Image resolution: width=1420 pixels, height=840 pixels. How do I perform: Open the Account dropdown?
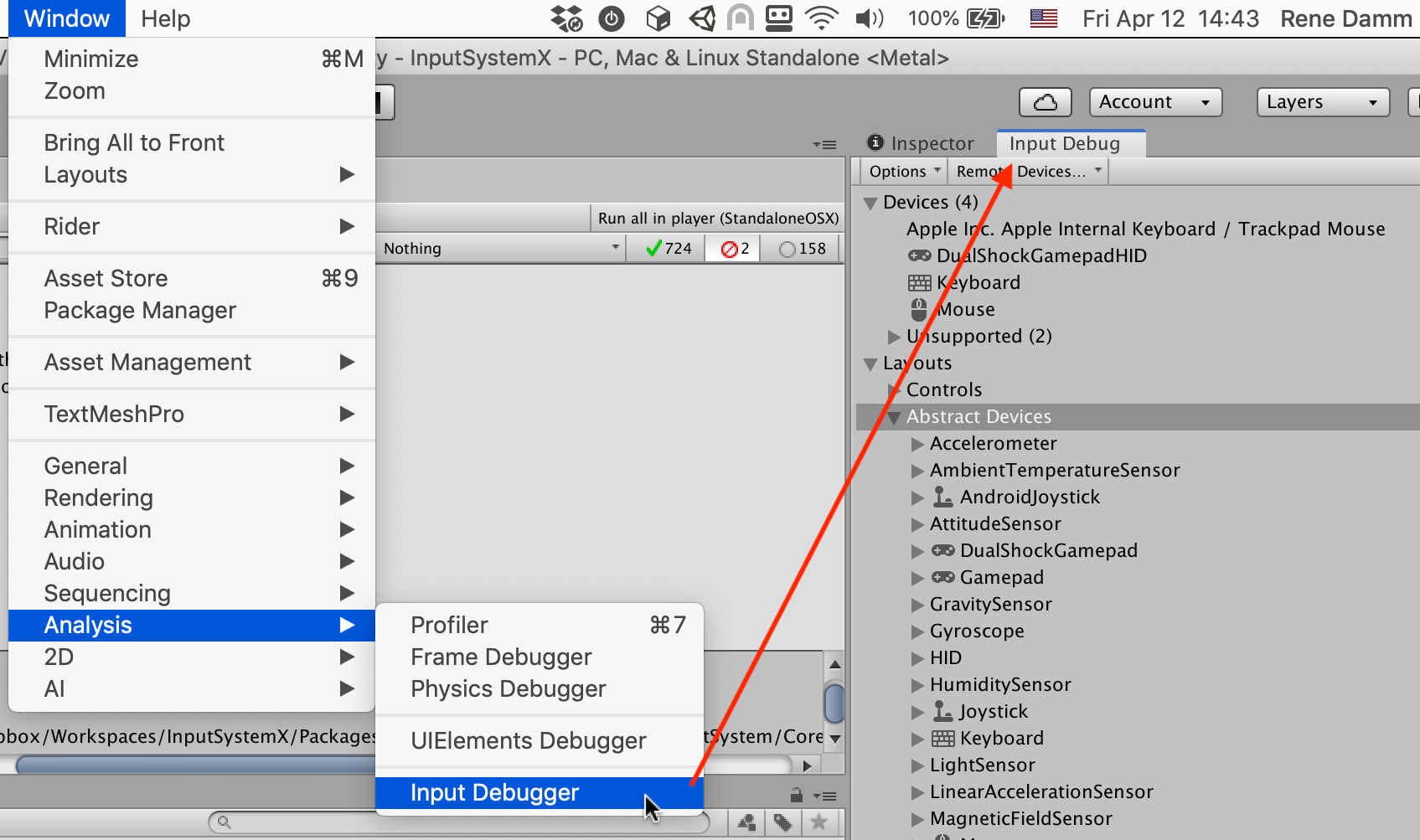(x=1155, y=102)
